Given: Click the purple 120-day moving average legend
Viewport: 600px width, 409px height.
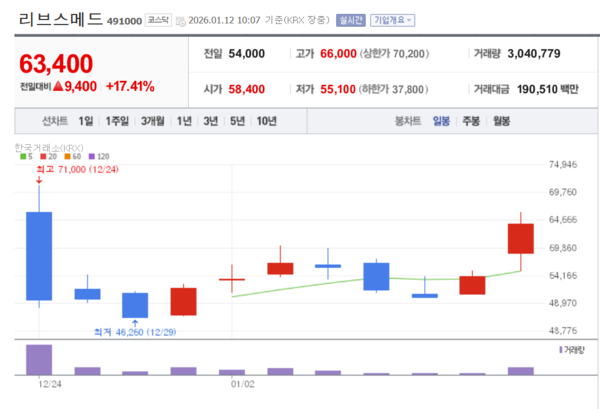Looking at the screenshot, I should coord(97,156).
